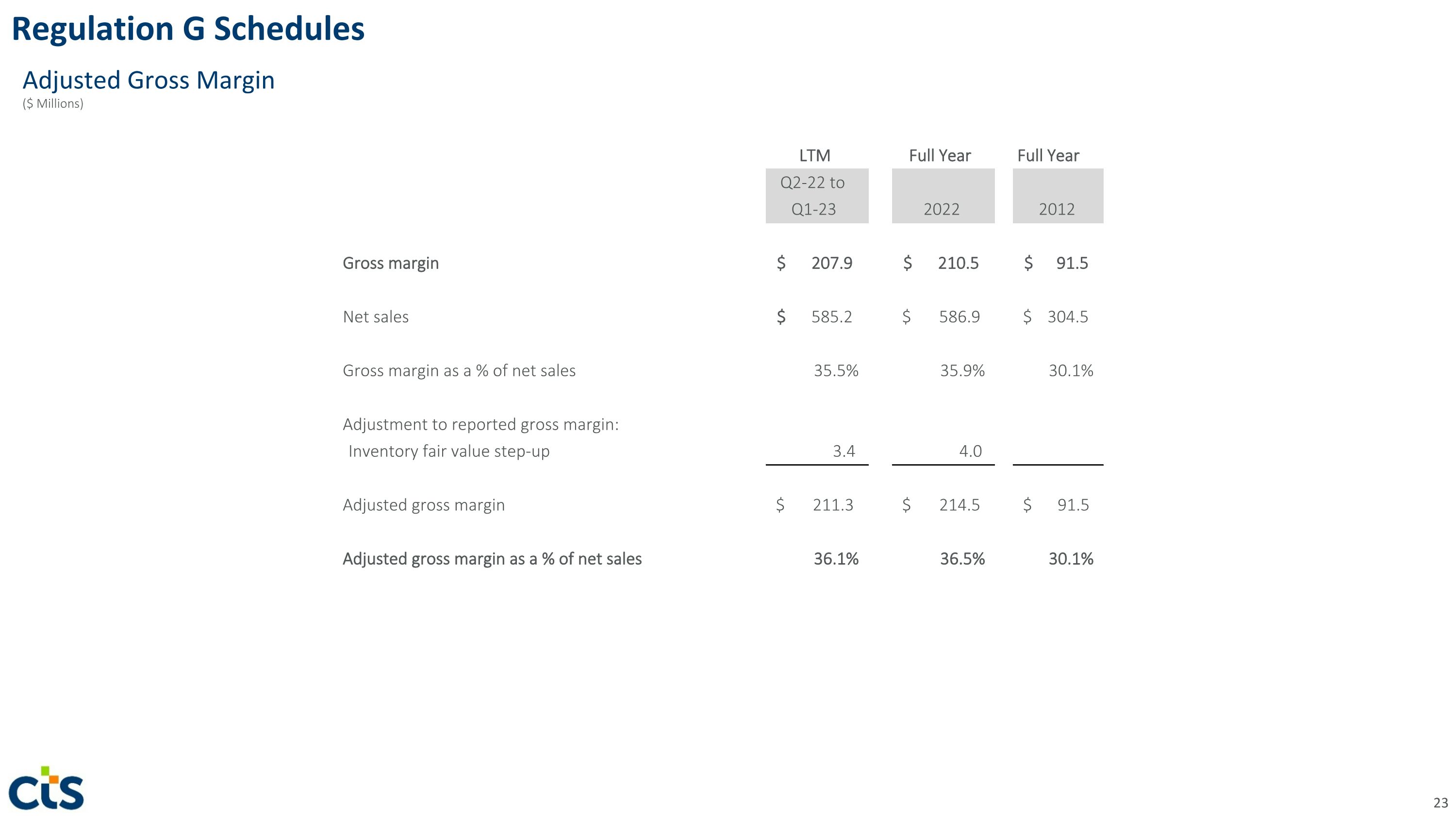The image size is (1456, 819).
Task: Select the Gross margin row label
Action: (x=391, y=263)
